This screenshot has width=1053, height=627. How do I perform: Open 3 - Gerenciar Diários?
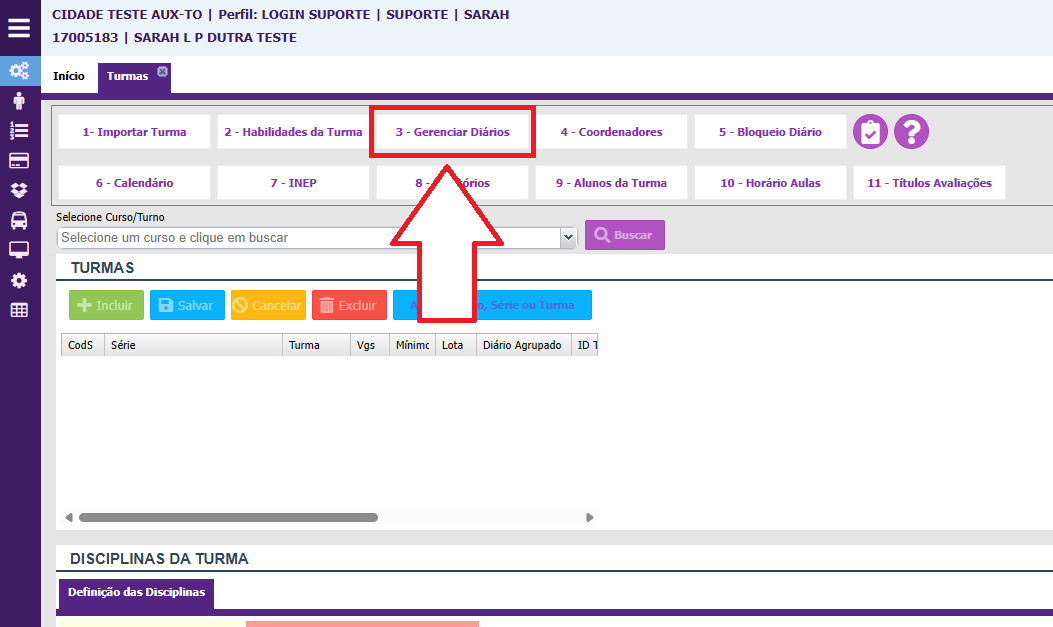tap(452, 132)
